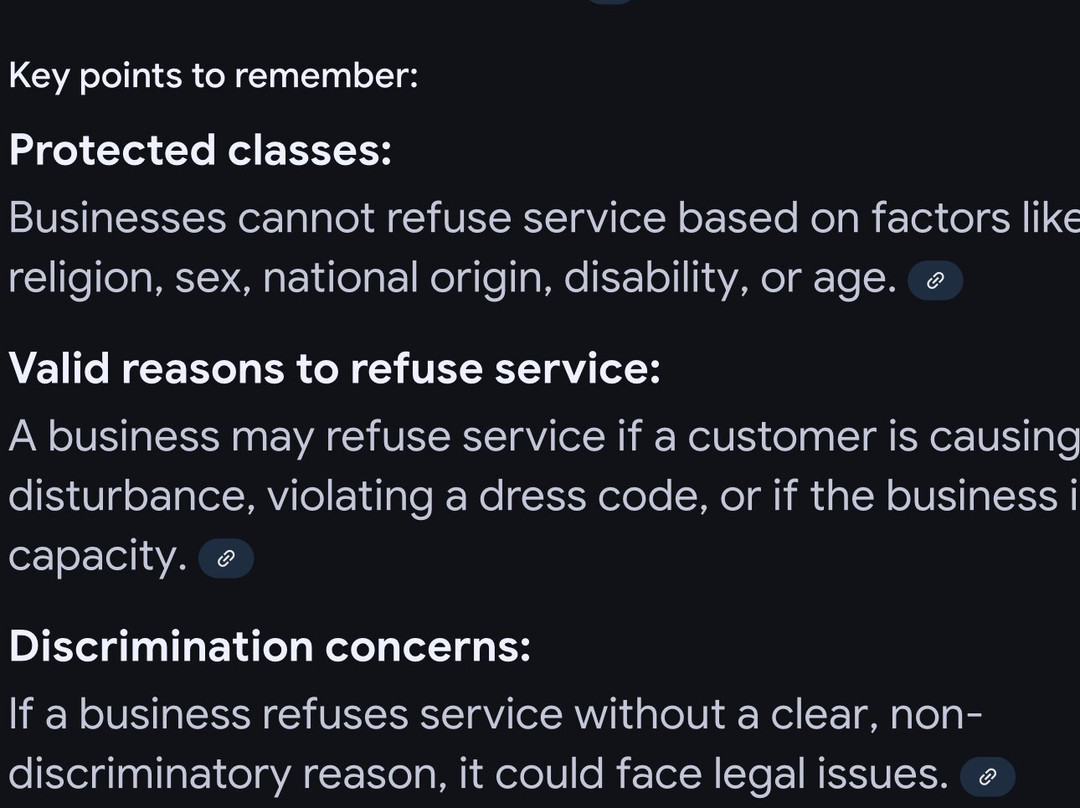Screen dimensions: 1080x808
Task: Click the word "disability" in the text
Action: (x=654, y=279)
